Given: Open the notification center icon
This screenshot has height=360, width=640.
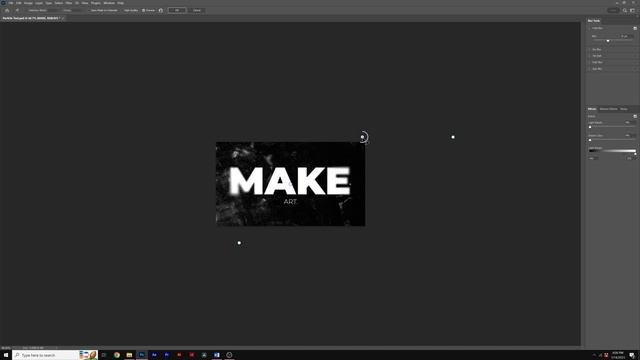Looking at the screenshot, I should [632, 355].
